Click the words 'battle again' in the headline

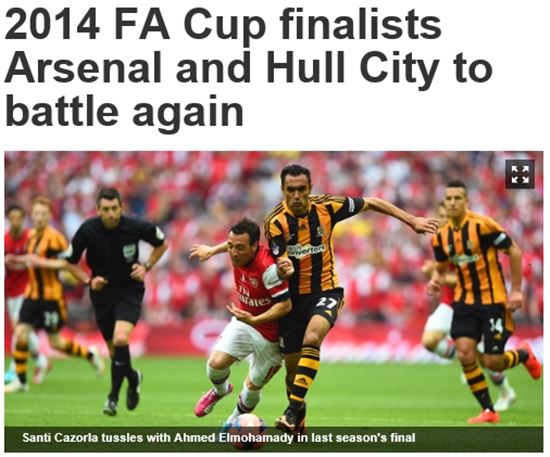click(125, 109)
